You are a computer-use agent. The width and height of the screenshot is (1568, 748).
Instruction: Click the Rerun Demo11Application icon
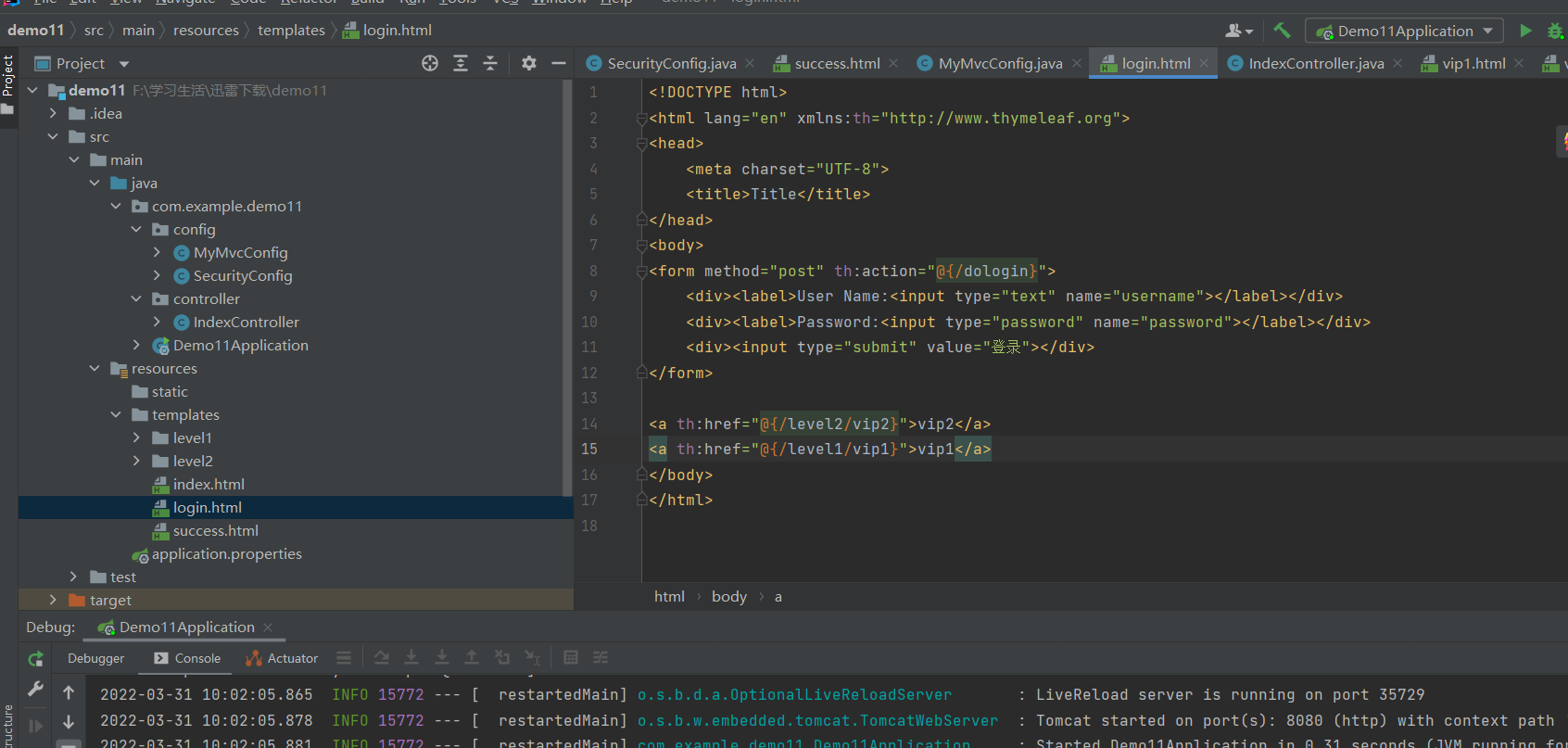[x=35, y=659]
